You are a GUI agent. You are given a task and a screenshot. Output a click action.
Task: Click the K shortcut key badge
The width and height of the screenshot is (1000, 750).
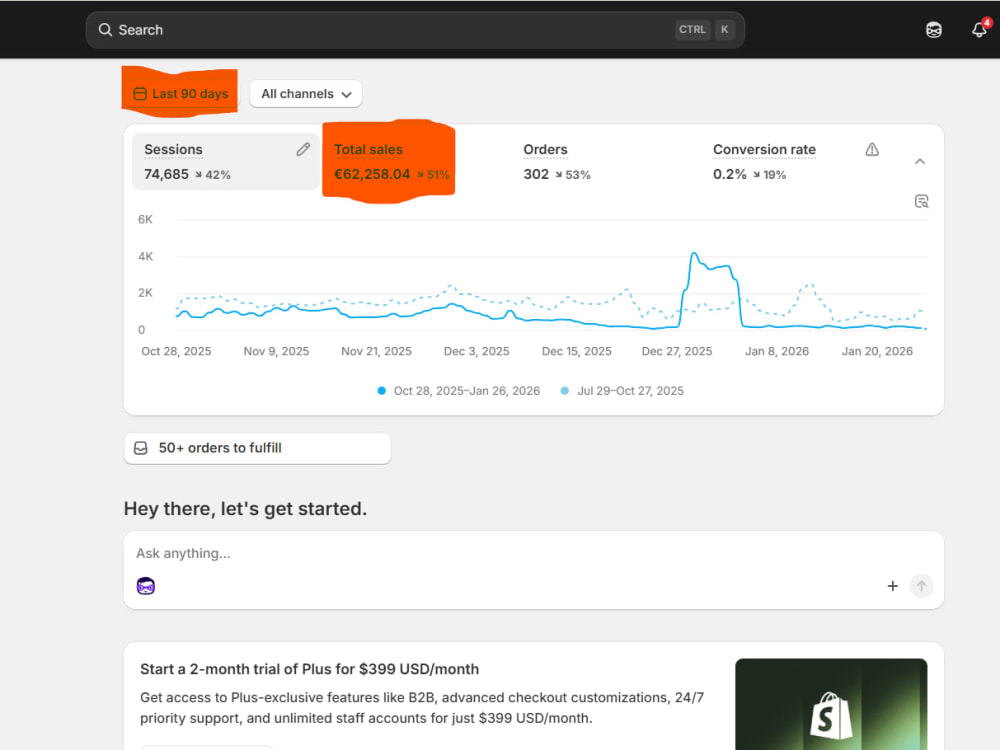coord(724,29)
